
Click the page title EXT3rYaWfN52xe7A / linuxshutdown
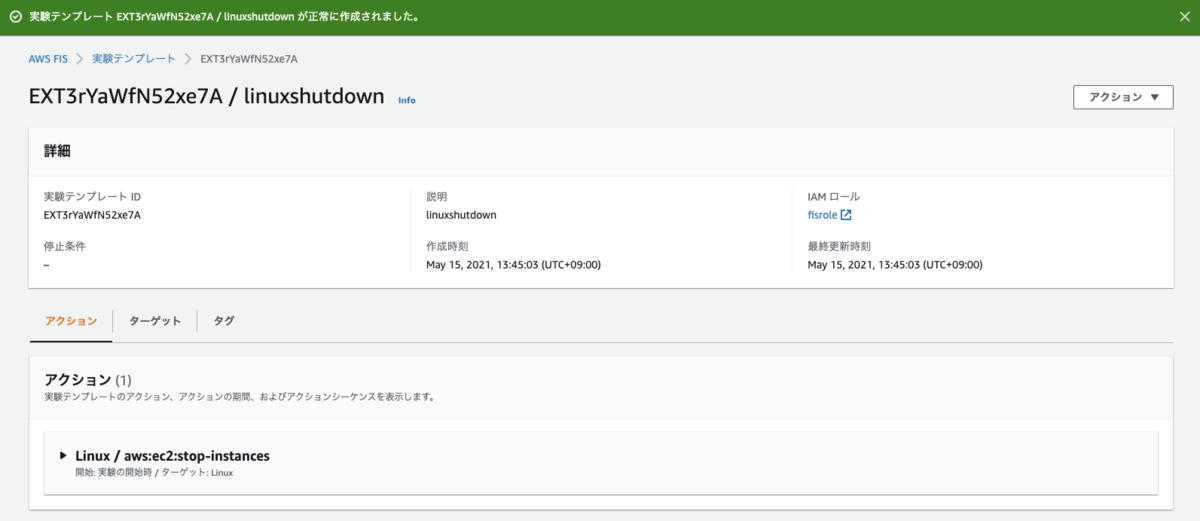pyautogui.click(x=207, y=96)
